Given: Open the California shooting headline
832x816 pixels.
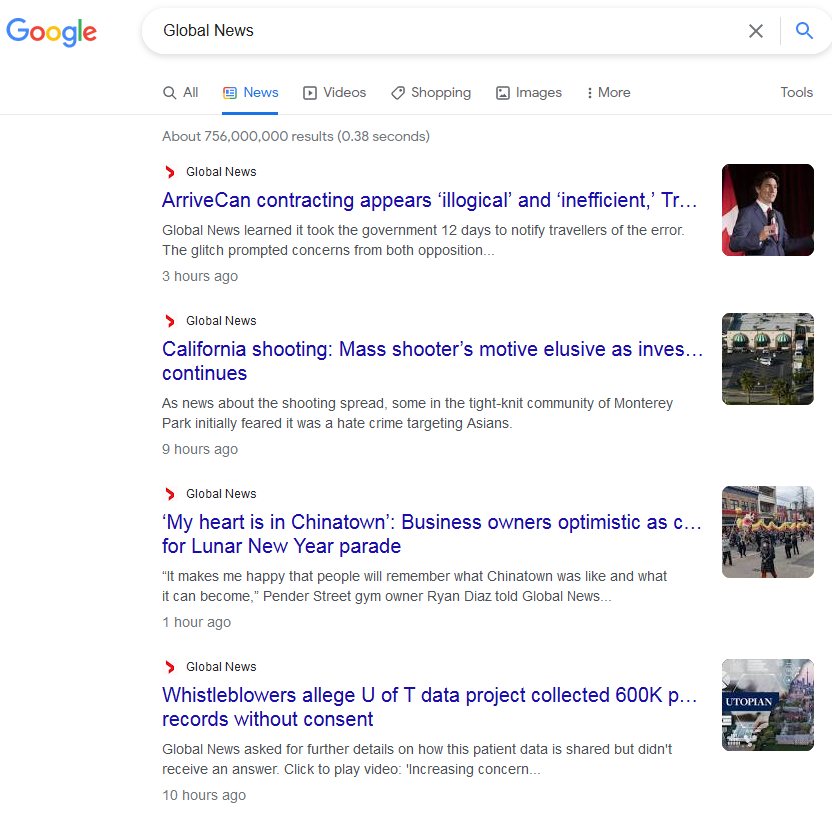Looking at the screenshot, I should click(432, 361).
